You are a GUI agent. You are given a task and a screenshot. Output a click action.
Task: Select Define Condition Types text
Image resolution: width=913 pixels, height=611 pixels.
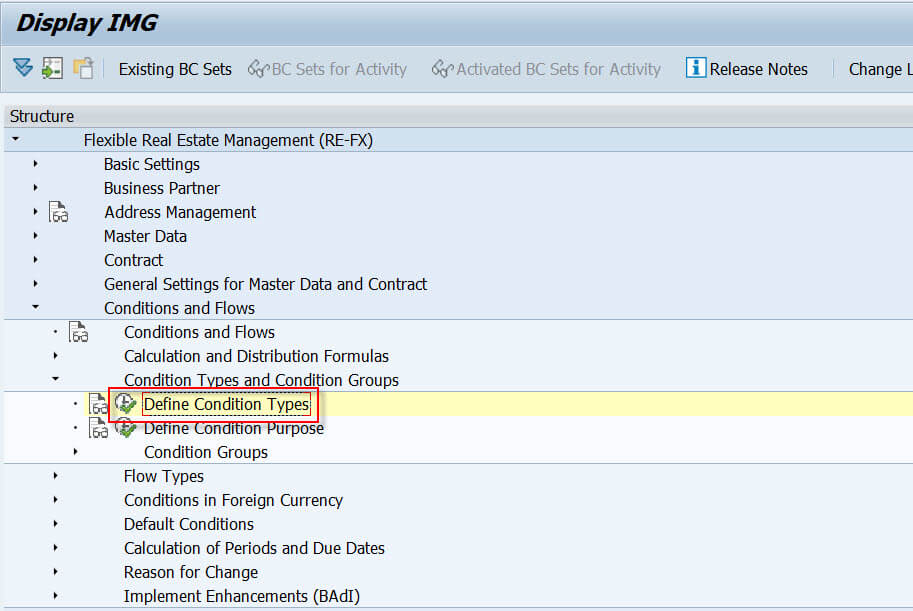[227, 404]
